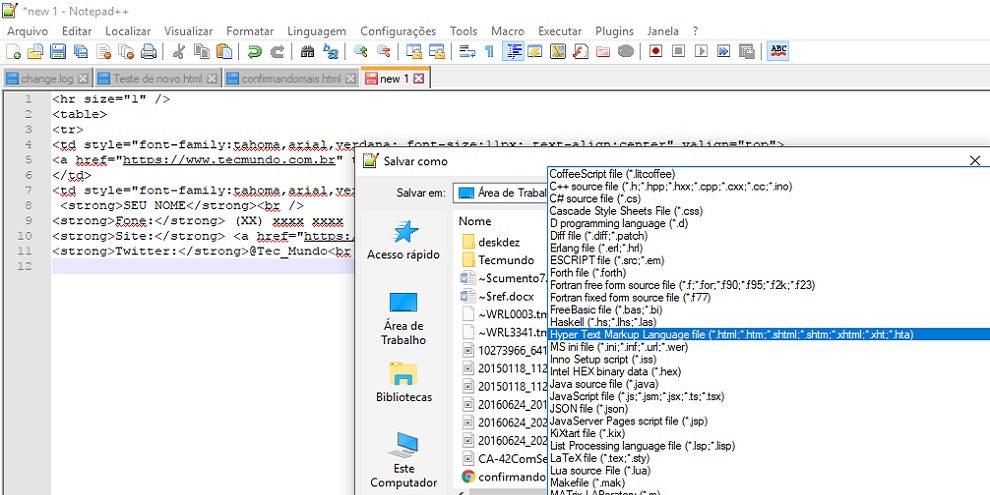Image resolution: width=990 pixels, height=495 pixels.
Task: Close current document toolbar icon
Action: (104, 52)
